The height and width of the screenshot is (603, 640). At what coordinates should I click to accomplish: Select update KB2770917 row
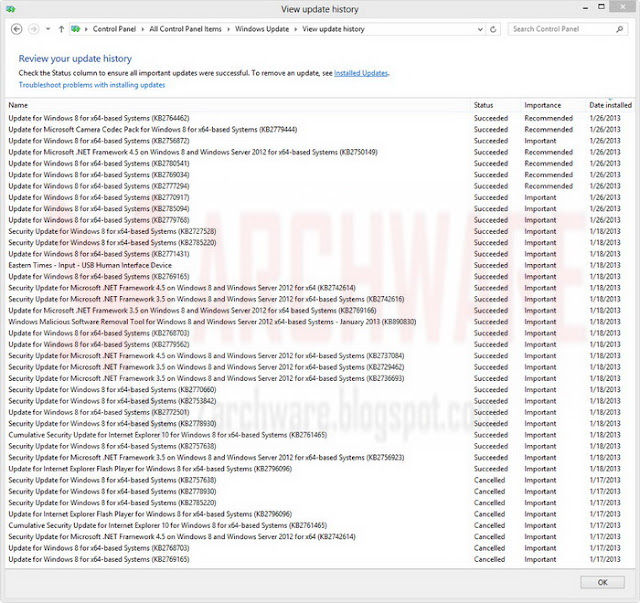click(320, 197)
